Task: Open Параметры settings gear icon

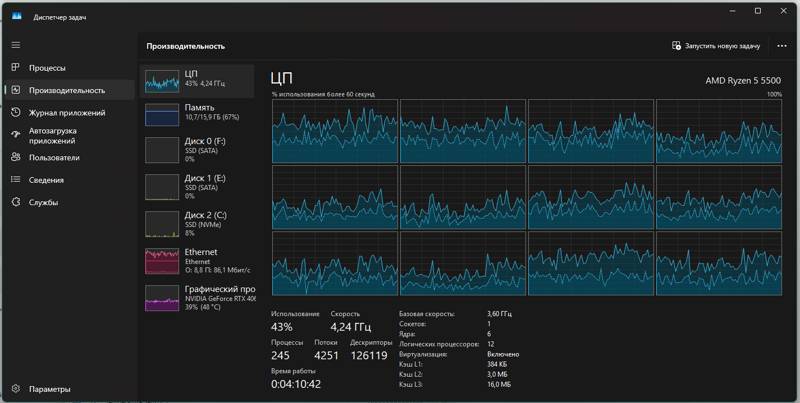Action: point(16,389)
